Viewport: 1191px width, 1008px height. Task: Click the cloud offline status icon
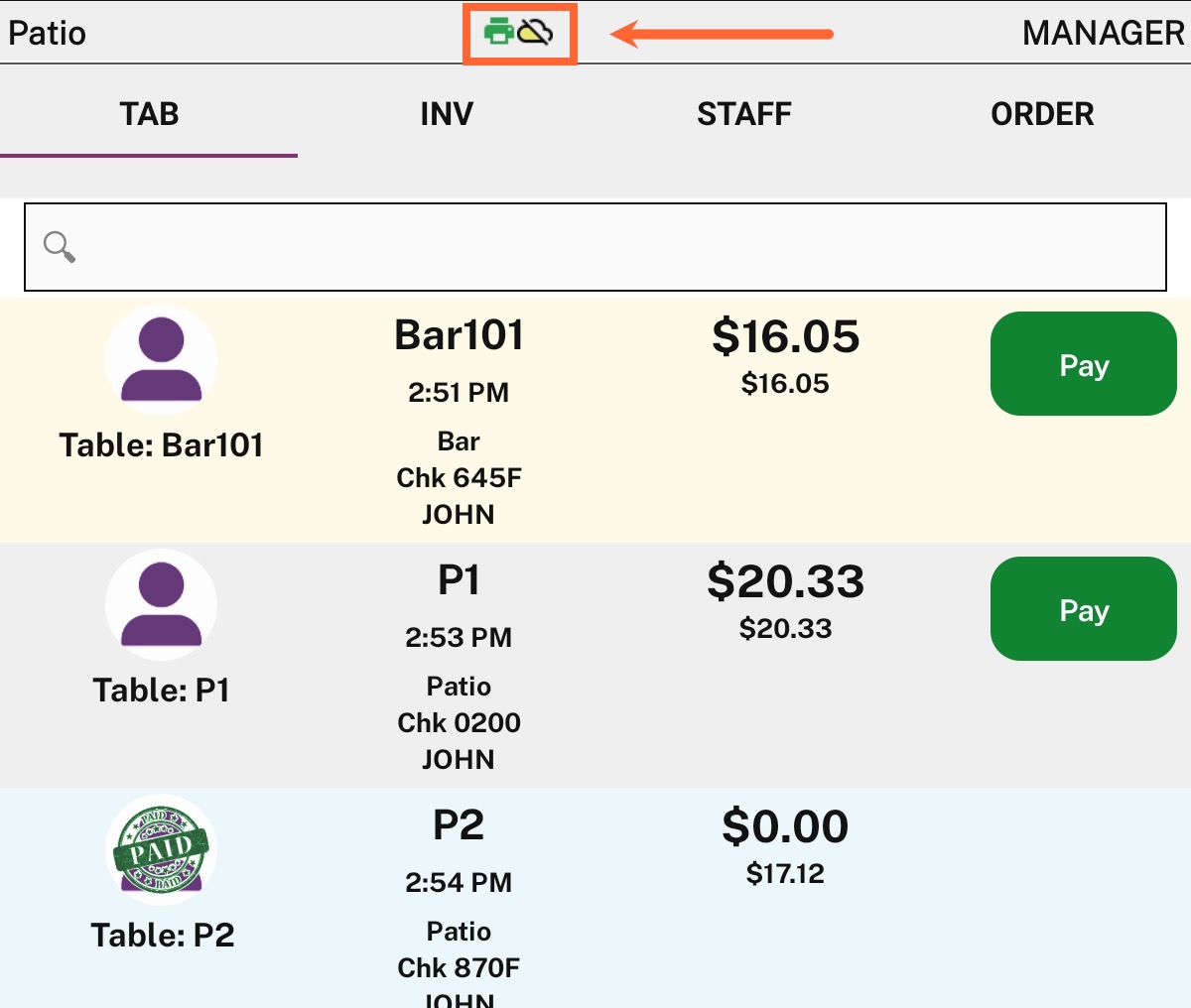pos(536,34)
